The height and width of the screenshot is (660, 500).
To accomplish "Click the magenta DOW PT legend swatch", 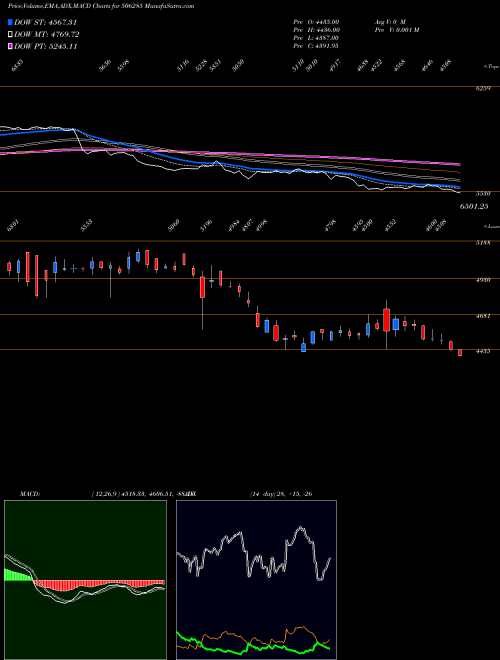I will point(11,46).
